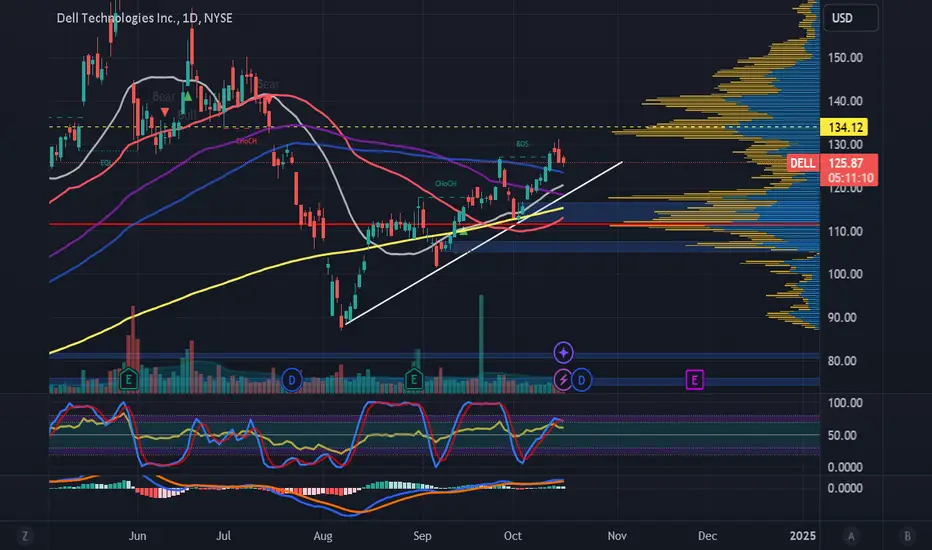The image size is (932, 550).
Task: Open the October dividend D marker
Action: [x=582, y=379]
